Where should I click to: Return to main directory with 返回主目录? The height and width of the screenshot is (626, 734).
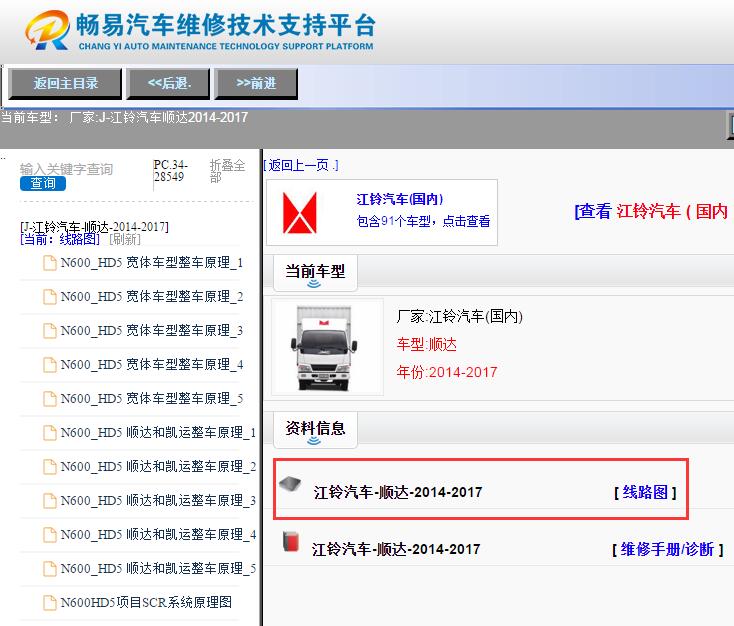pos(65,84)
